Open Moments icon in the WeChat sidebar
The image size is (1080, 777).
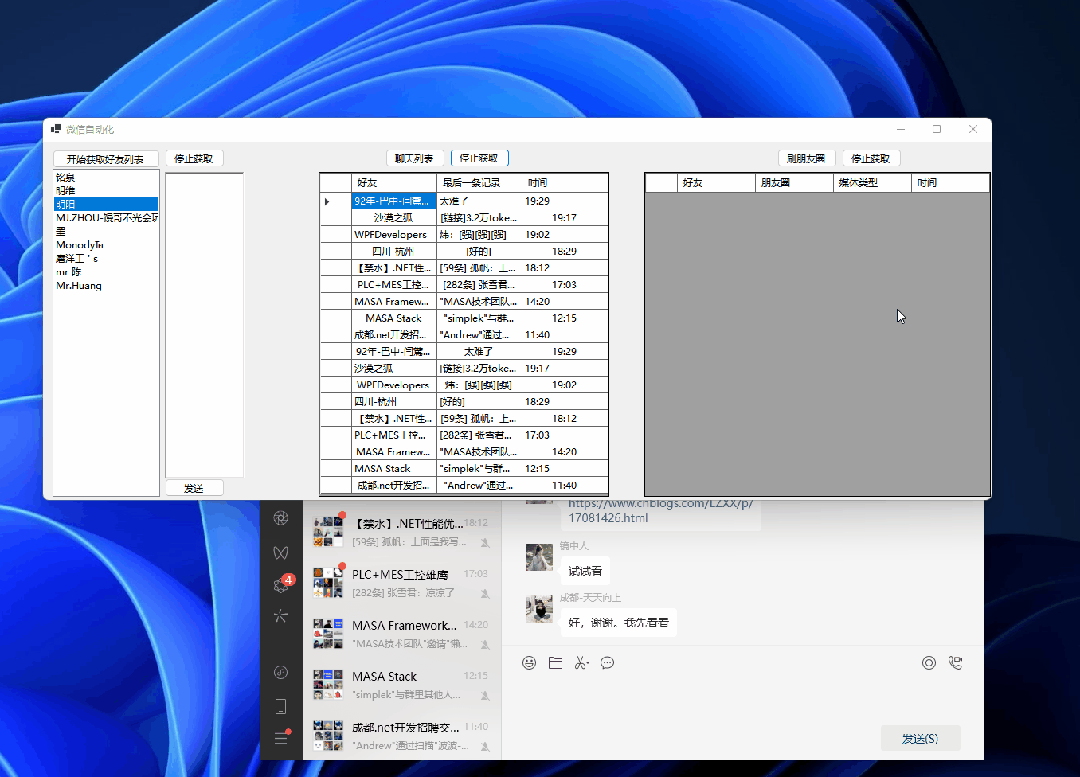(x=281, y=518)
